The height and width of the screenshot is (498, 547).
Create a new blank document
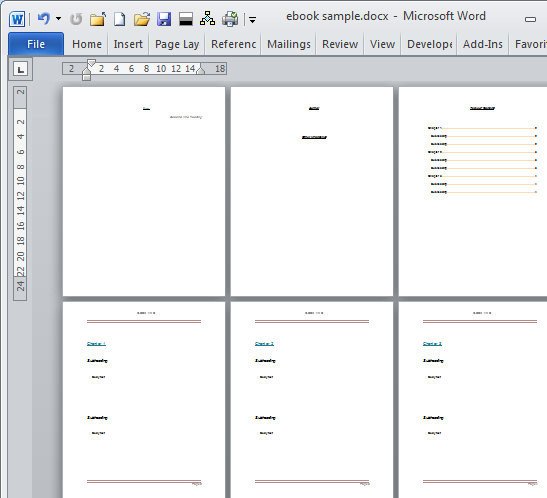pyautogui.click(x=119, y=19)
